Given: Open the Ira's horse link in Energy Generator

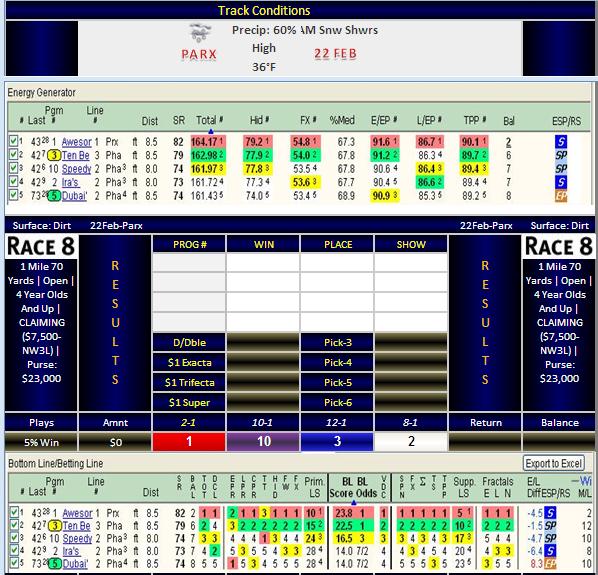Looking at the screenshot, I should (71, 182).
